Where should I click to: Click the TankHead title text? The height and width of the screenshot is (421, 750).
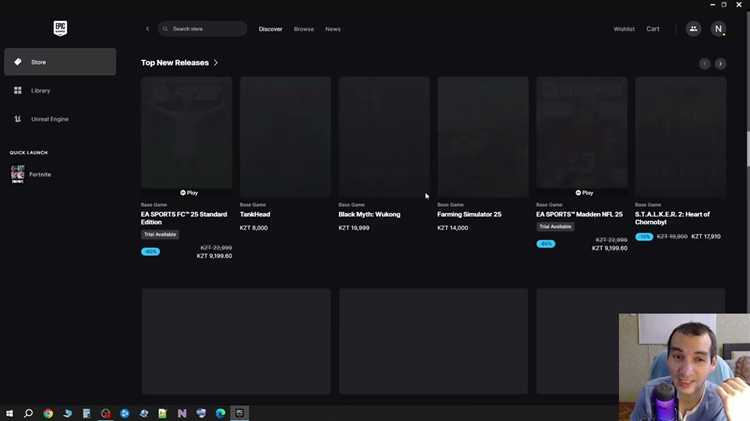point(255,214)
